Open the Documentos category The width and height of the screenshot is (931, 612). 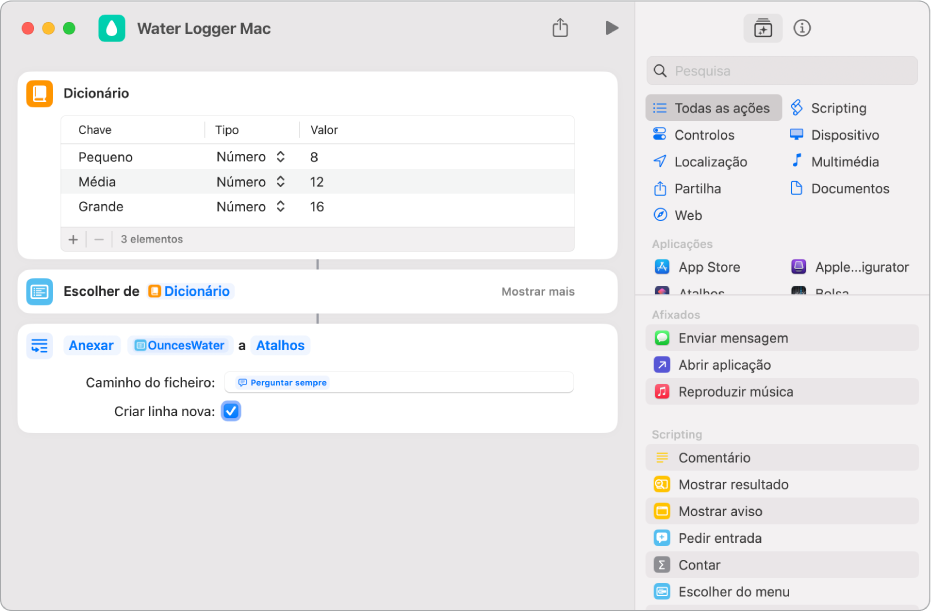coord(840,189)
